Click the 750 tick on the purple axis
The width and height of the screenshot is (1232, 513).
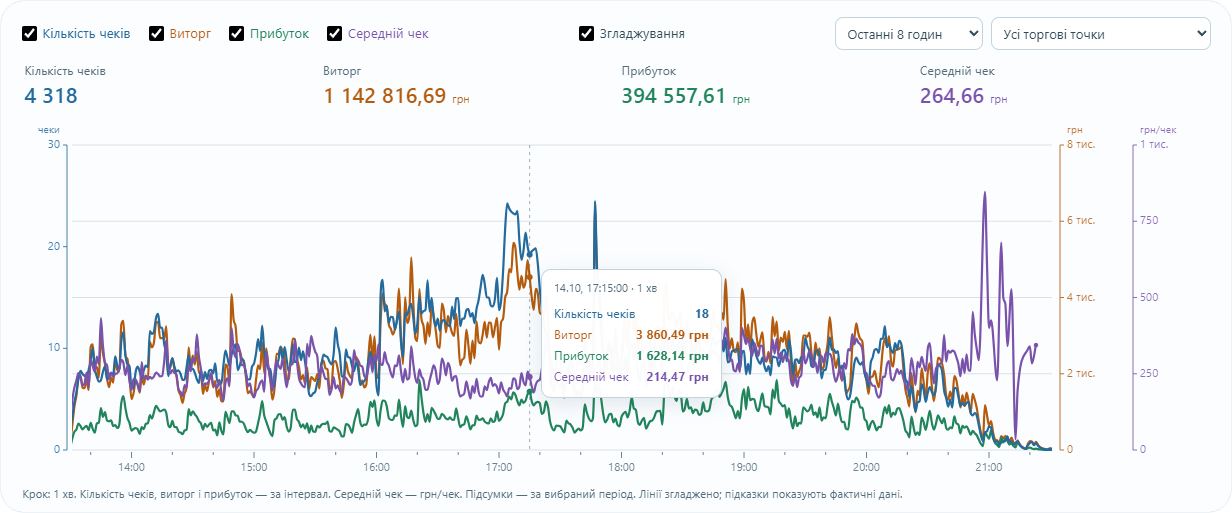[1149, 221]
